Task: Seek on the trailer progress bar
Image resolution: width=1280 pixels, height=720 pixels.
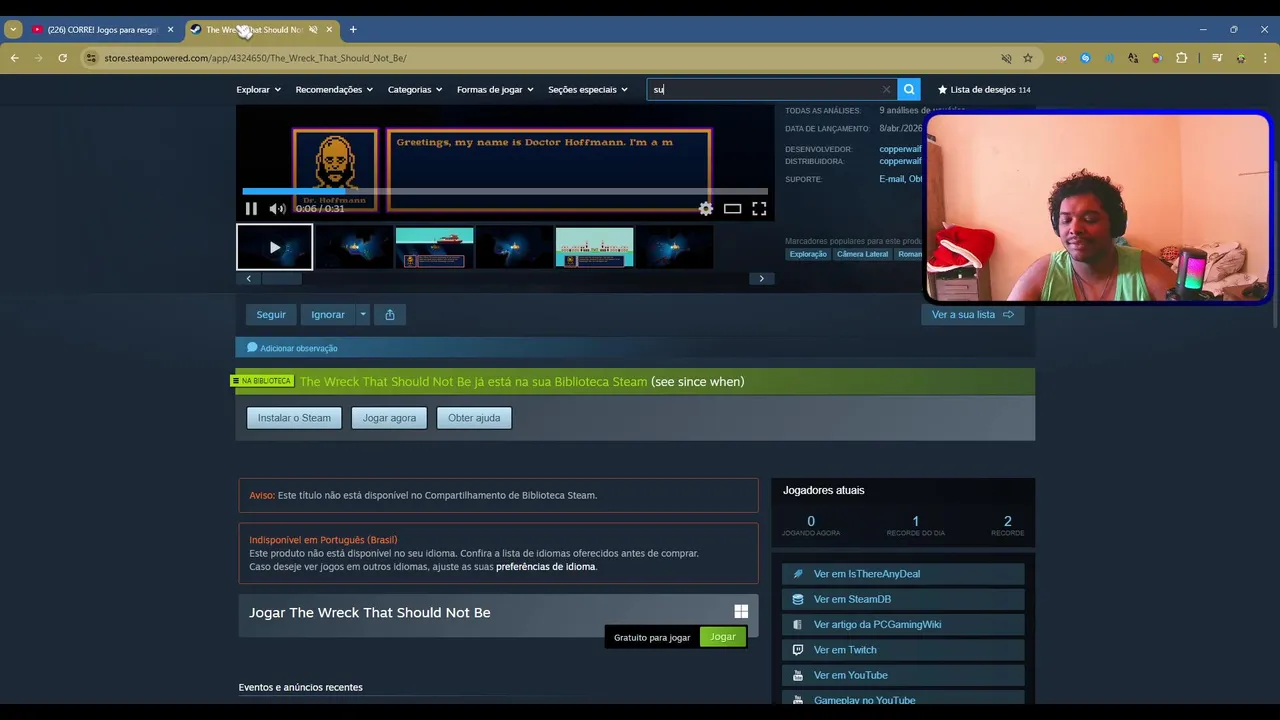Action: [505, 191]
